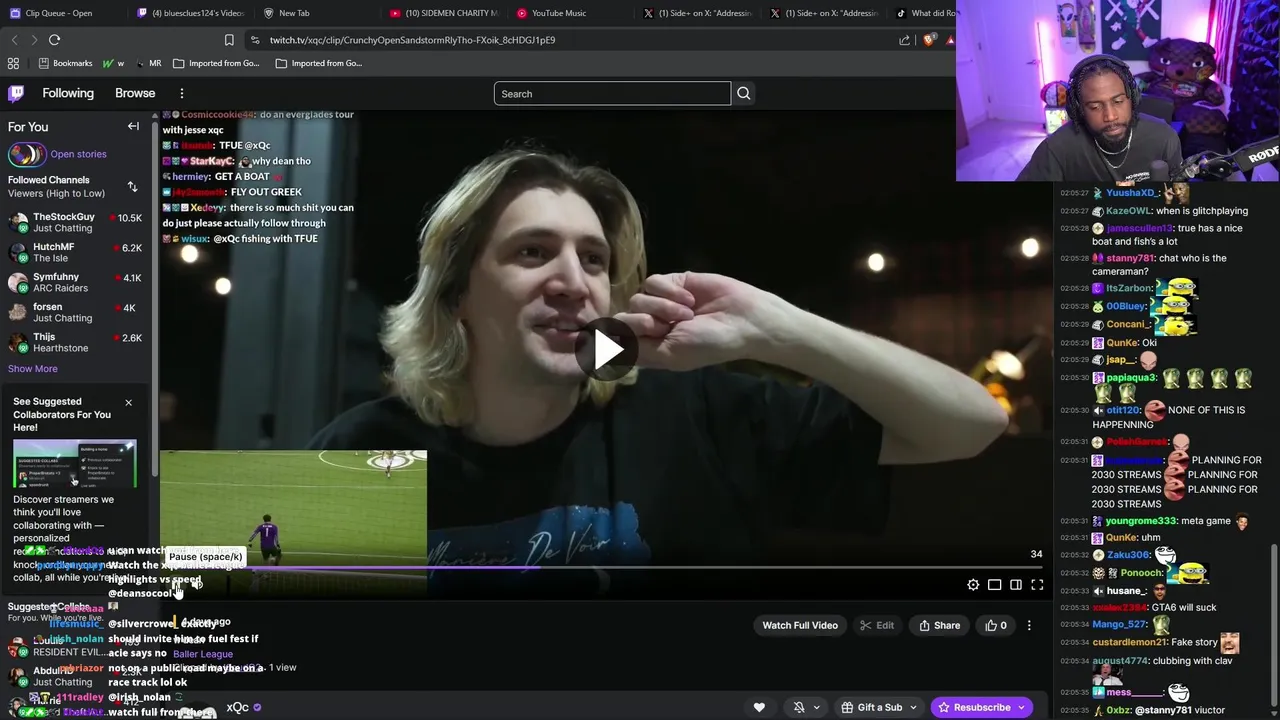Open the Following tab
1280x720 pixels.
point(68,93)
